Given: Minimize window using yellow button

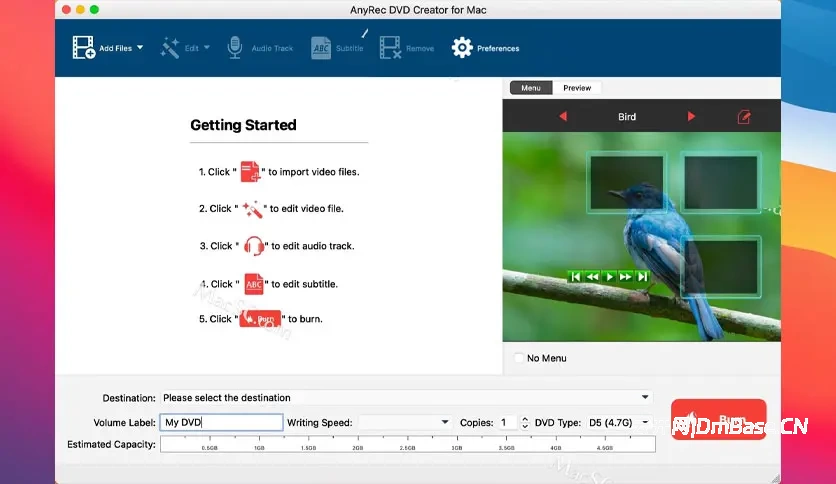Looking at the screenshot, I should click(80, 10).
